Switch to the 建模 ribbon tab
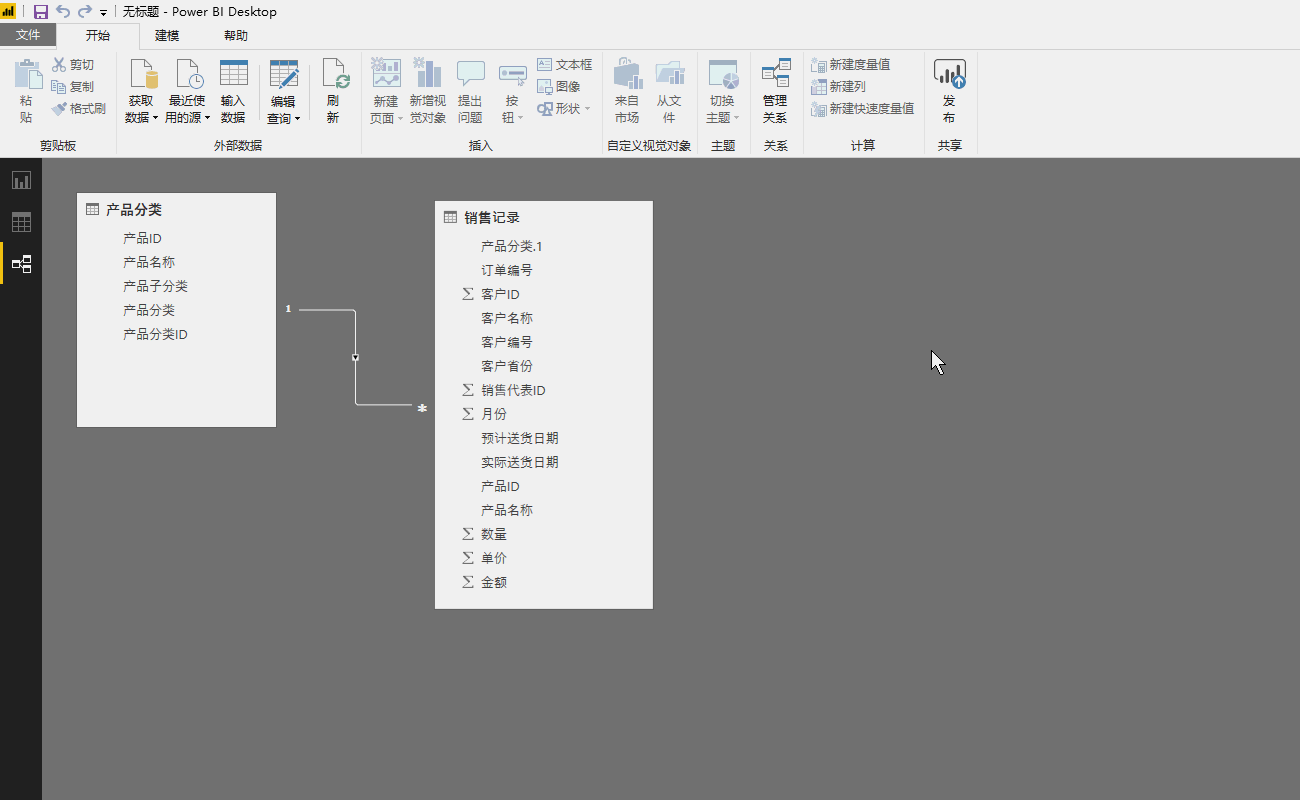Screen dimensions: 1300x800 (167, 35)
